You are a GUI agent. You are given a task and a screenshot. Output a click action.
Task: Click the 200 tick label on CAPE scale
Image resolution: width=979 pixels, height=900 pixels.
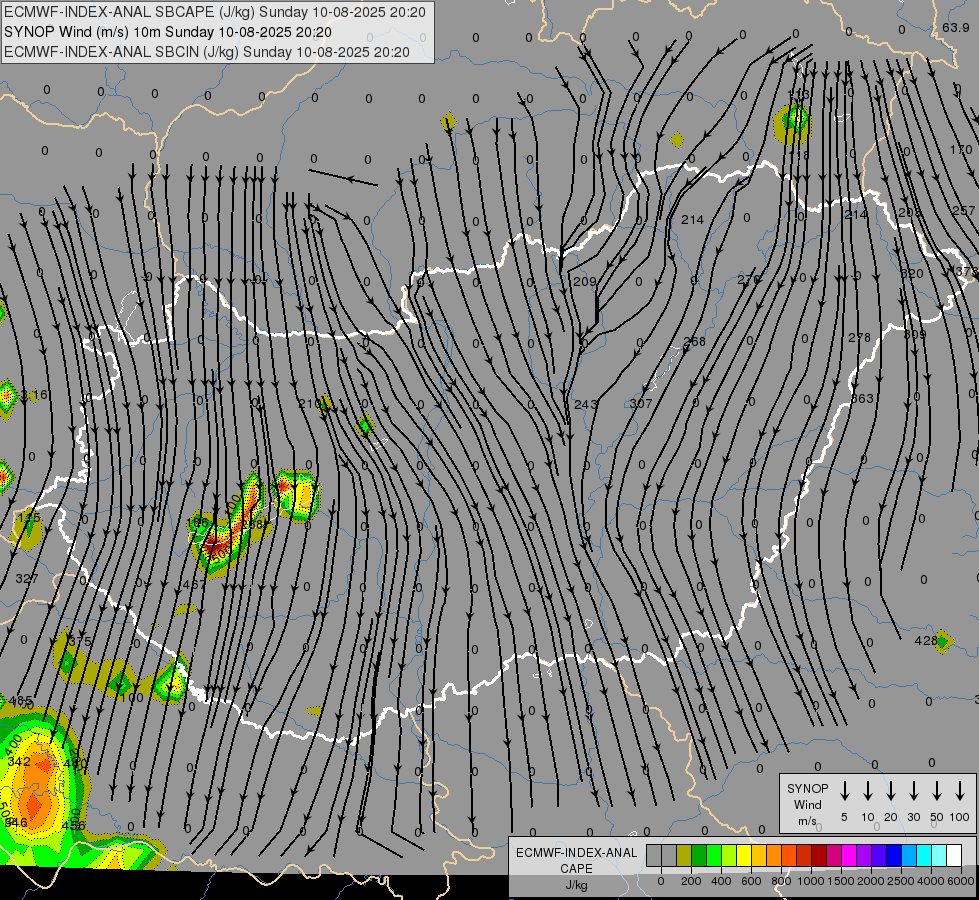click(x=691, y=881)
